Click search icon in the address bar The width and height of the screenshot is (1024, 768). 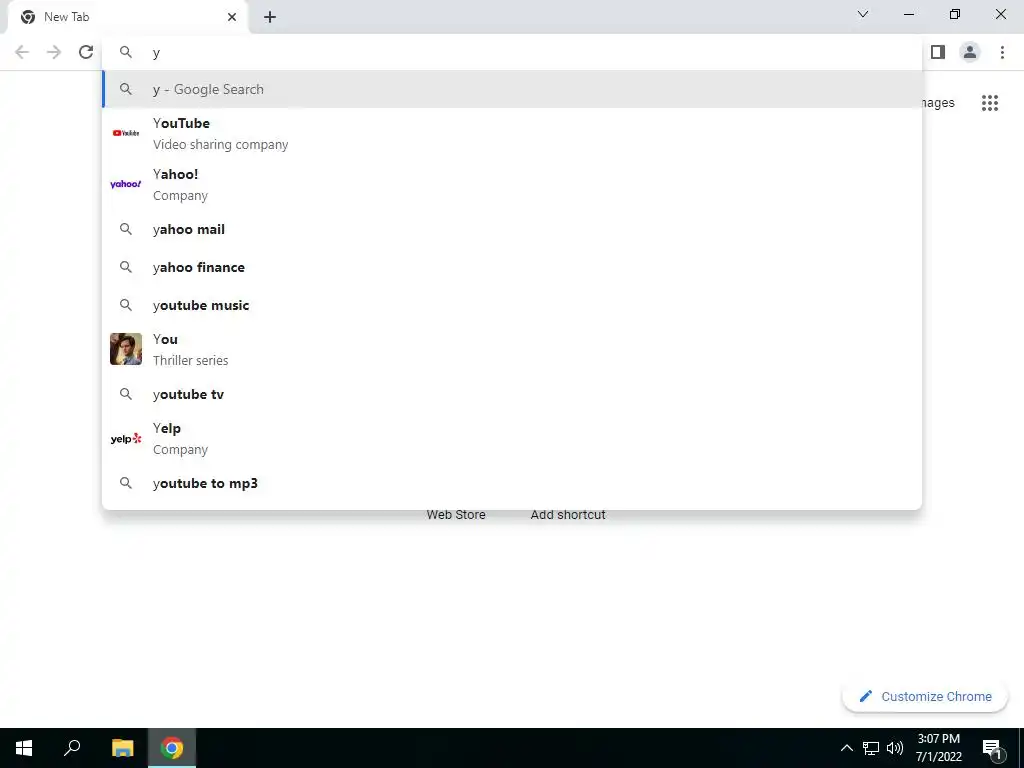pos(126,52)
